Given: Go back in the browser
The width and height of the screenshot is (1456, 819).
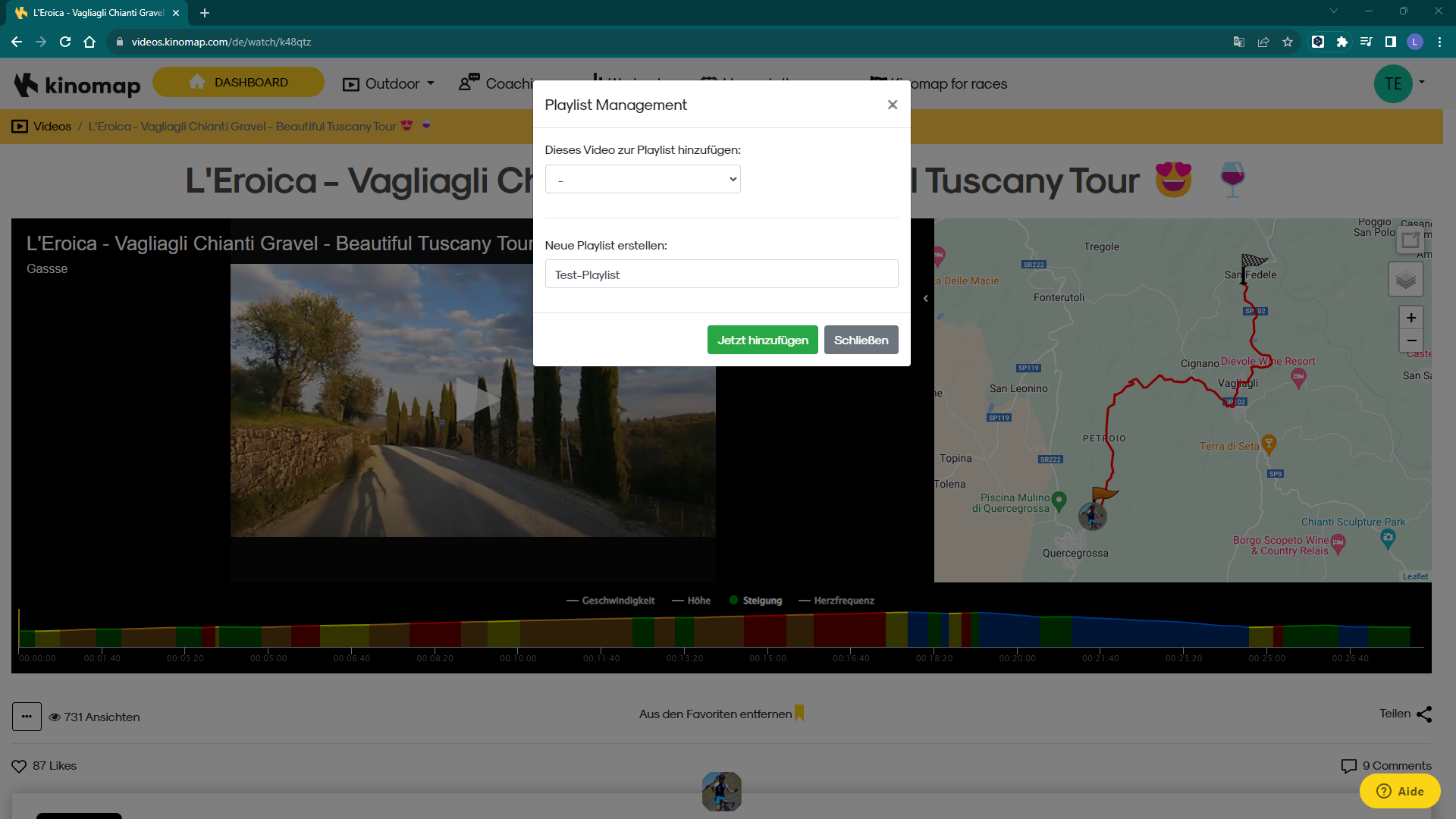Looking at the screenshot, I should pos(16,42).
